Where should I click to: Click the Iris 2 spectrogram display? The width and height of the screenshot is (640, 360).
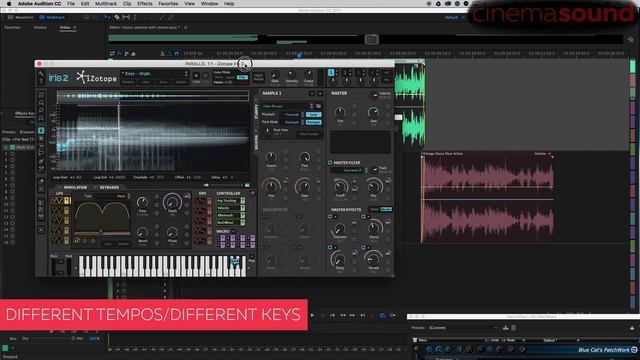tap(153, 138)
